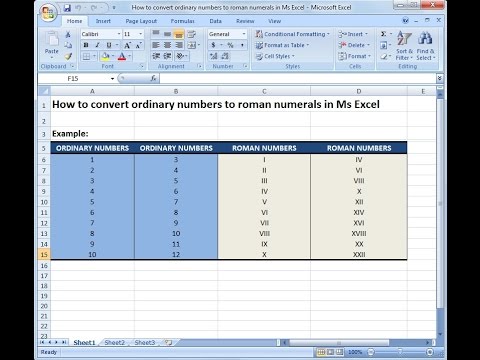480x360 pixels.
Task: Open Find & Select binoculars
Action: (425, 45)
